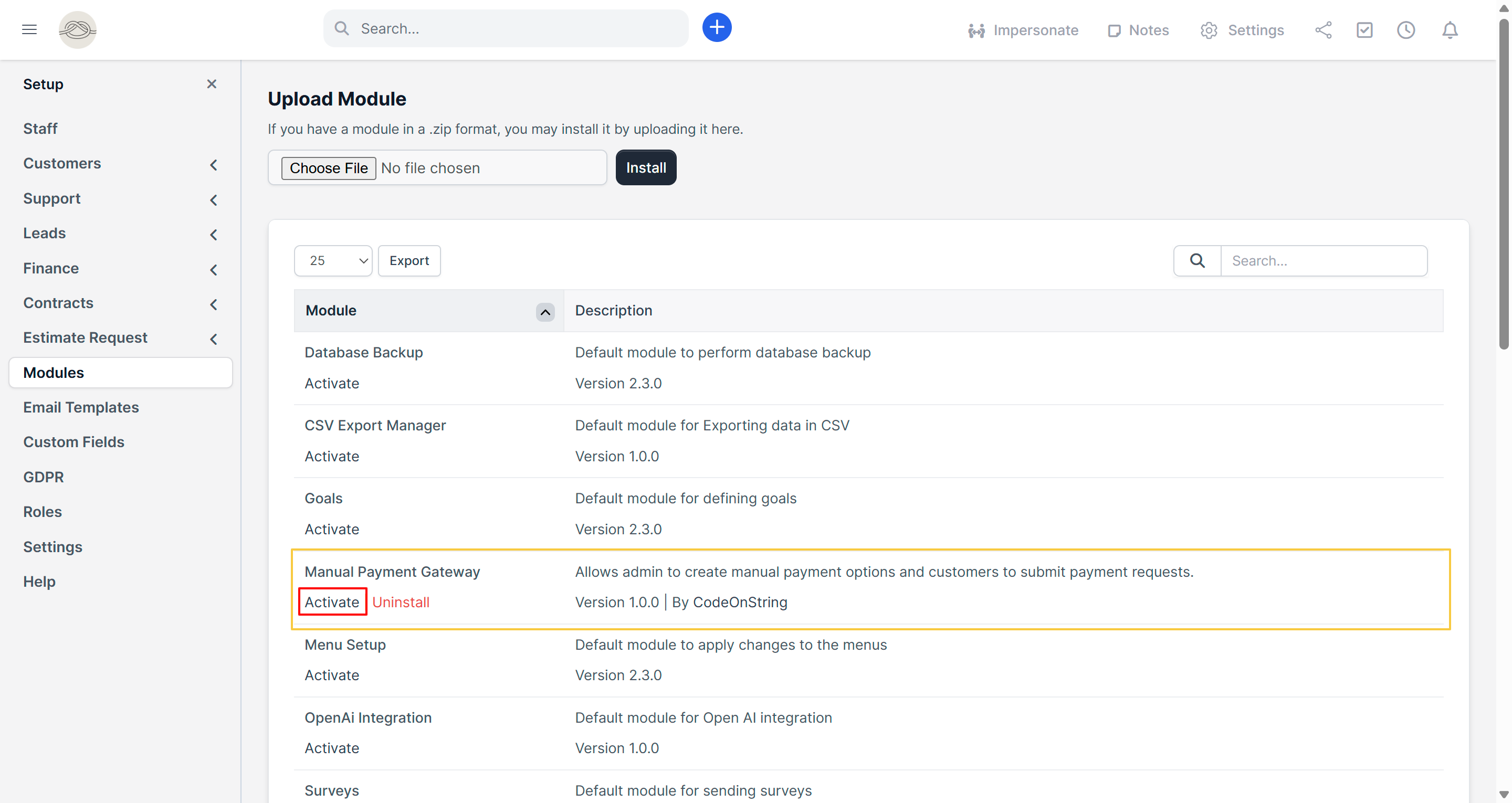Expand the Contracts sidebar menu
This screenshot has width=1512, height=803.
click(x=120, y=303)
